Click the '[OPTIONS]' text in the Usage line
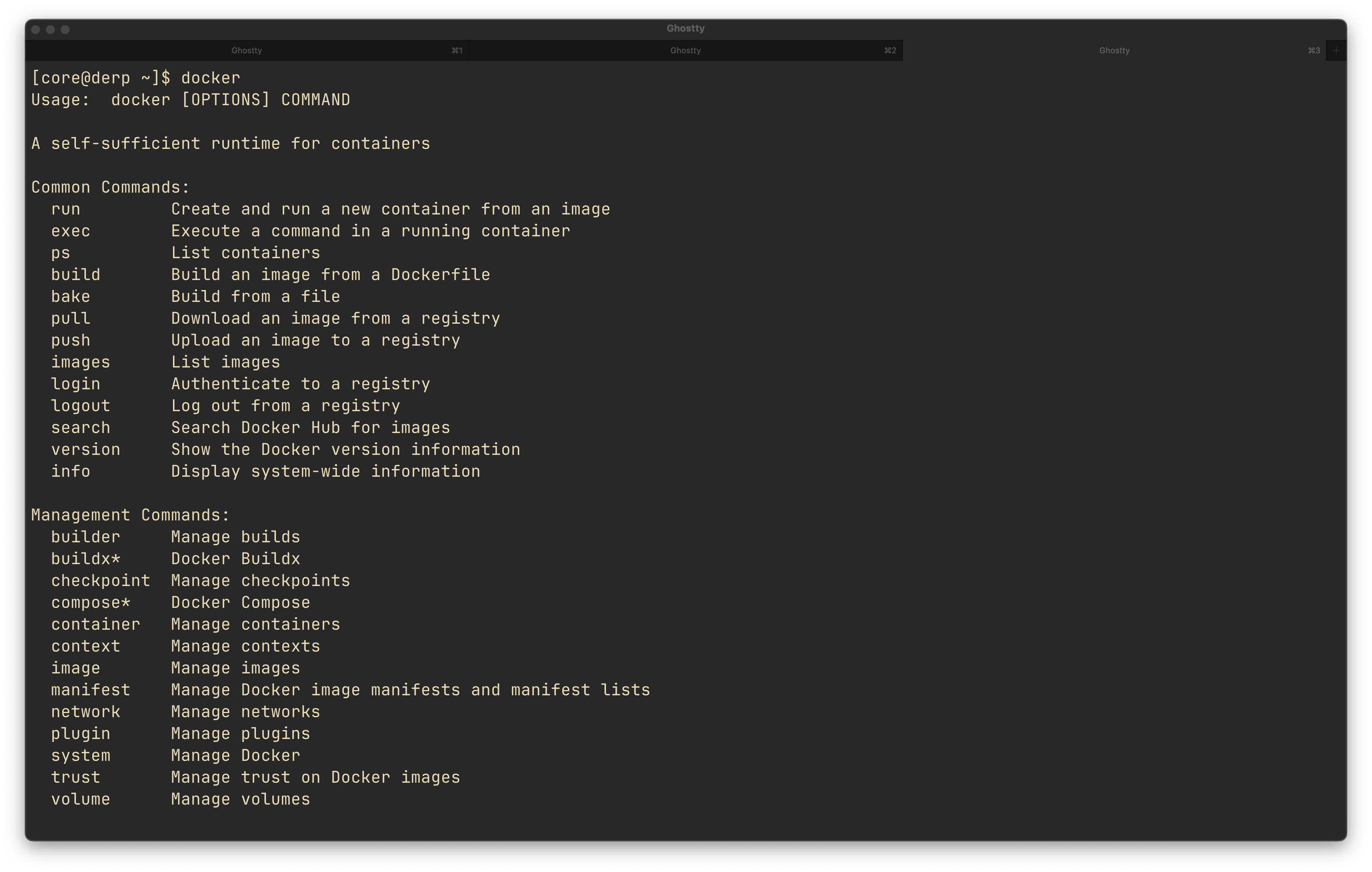1372x872 pixels. (226, 100)
